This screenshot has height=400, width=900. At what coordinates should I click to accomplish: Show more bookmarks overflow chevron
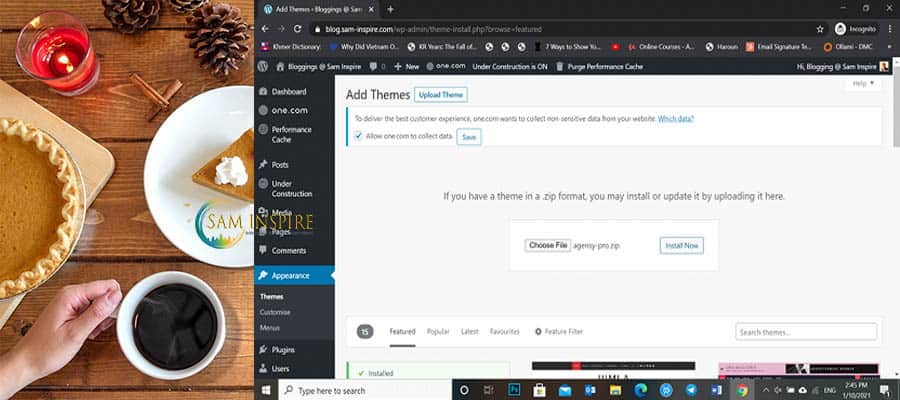pos(889,47)
